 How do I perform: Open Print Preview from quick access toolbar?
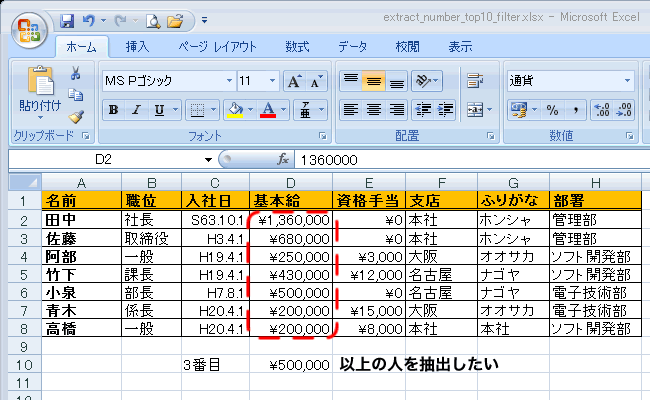pos(153,21)
